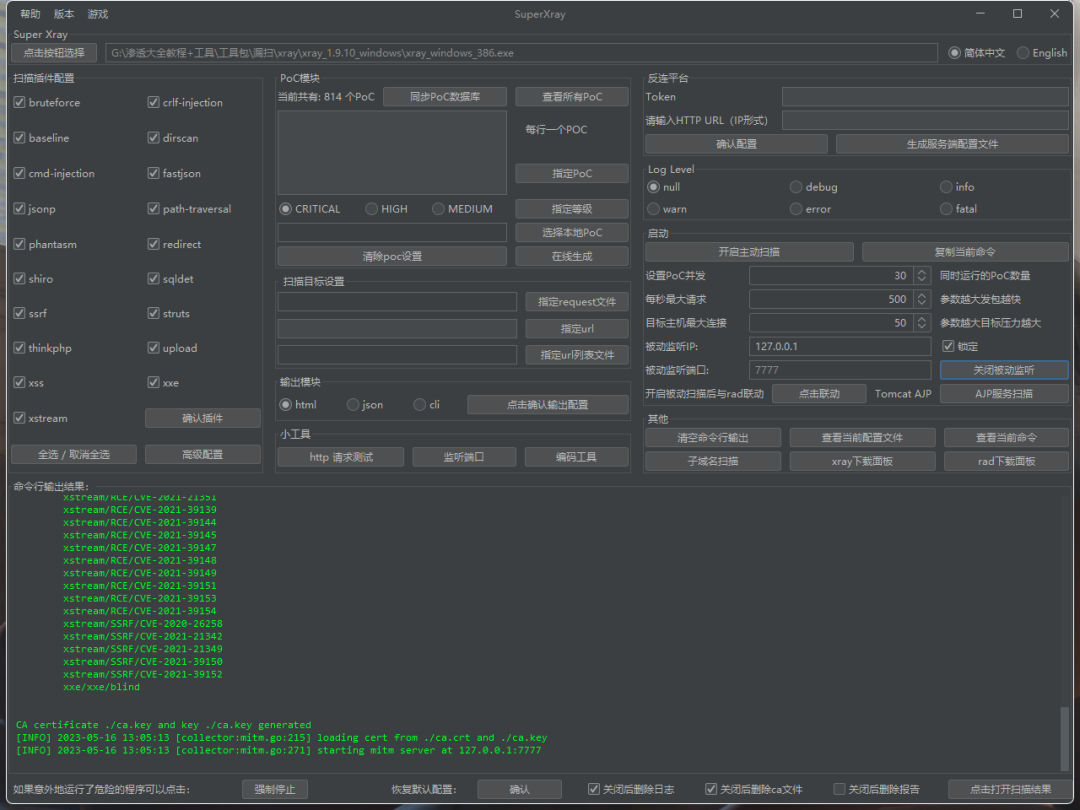Focus the url input field beside 指定url
This screenshot has width=1080, height=810.
pos(397,329)
